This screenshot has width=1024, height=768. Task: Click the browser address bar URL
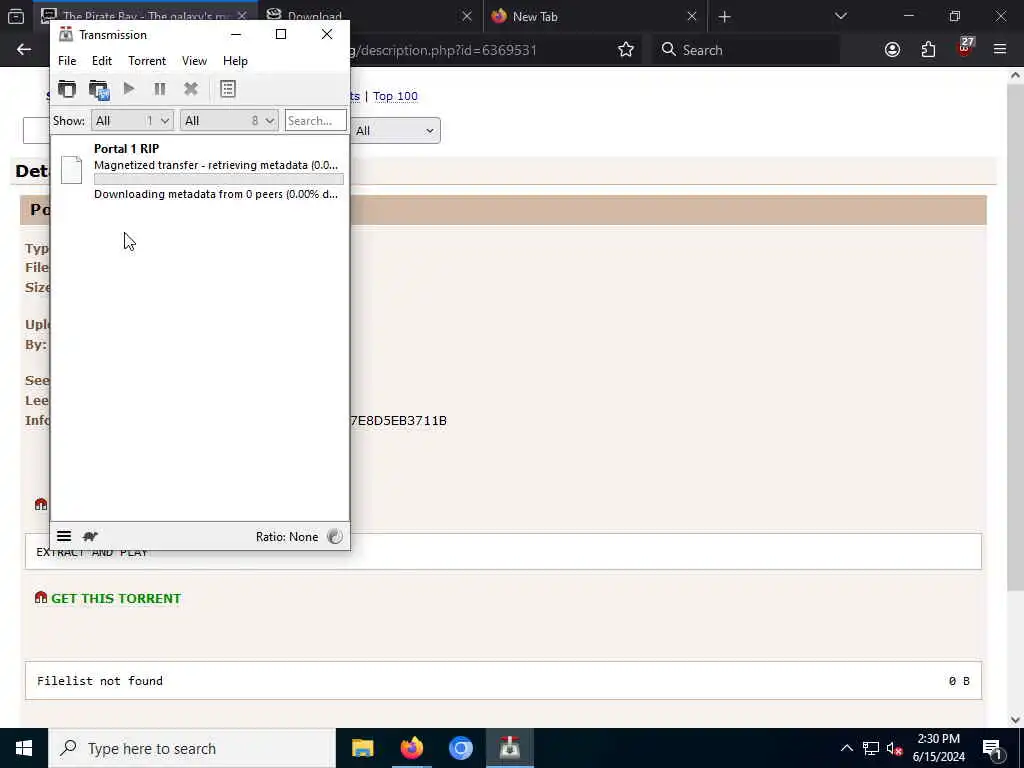point(444,50)
